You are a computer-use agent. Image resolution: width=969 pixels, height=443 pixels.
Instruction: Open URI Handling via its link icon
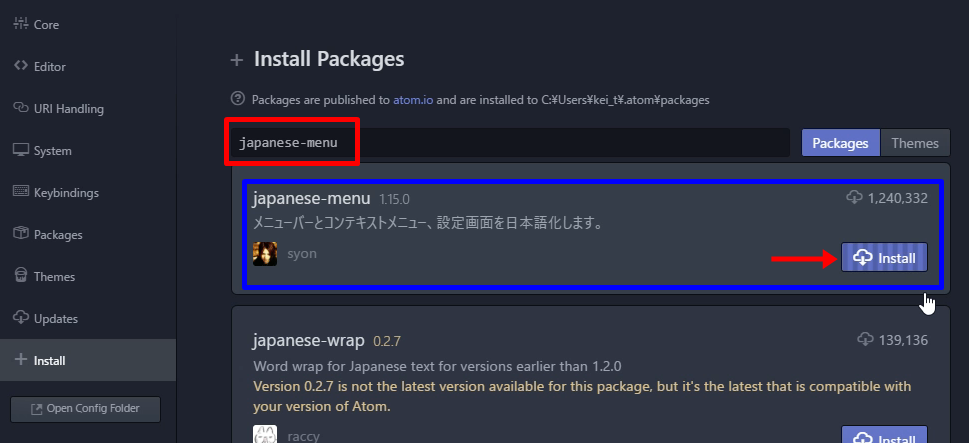[x=21, y=108]
